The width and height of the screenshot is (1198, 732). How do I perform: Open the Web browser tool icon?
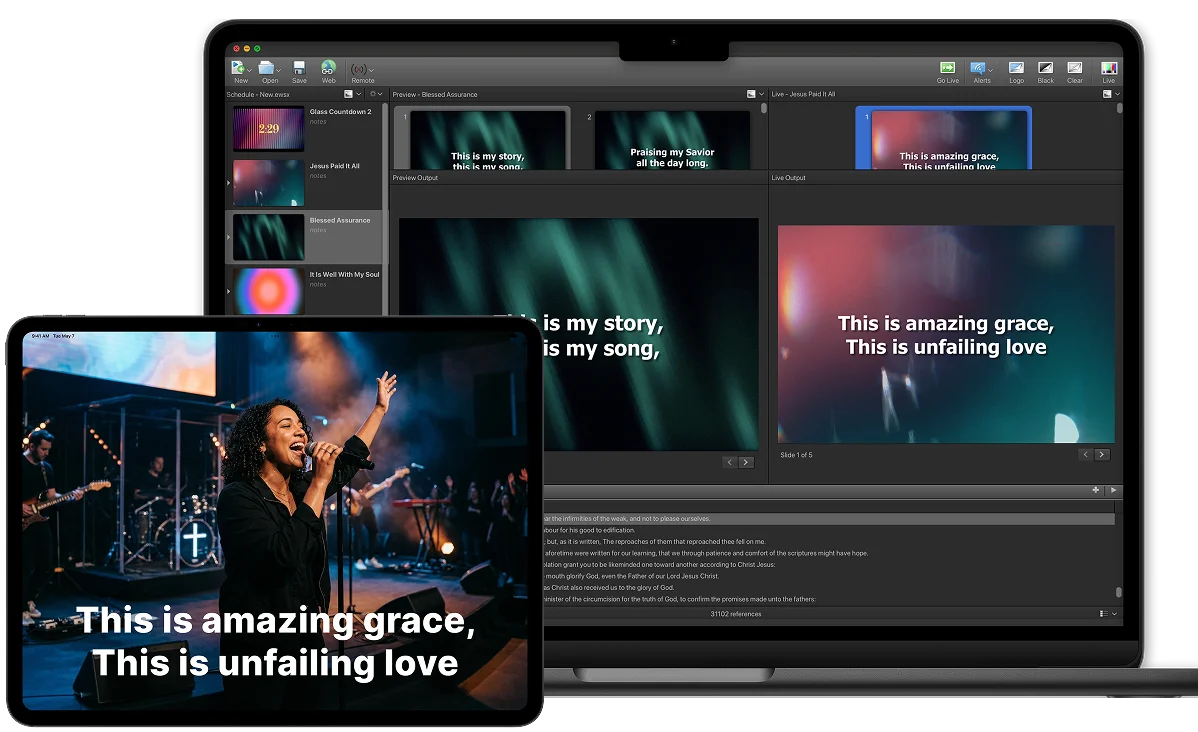328,66
